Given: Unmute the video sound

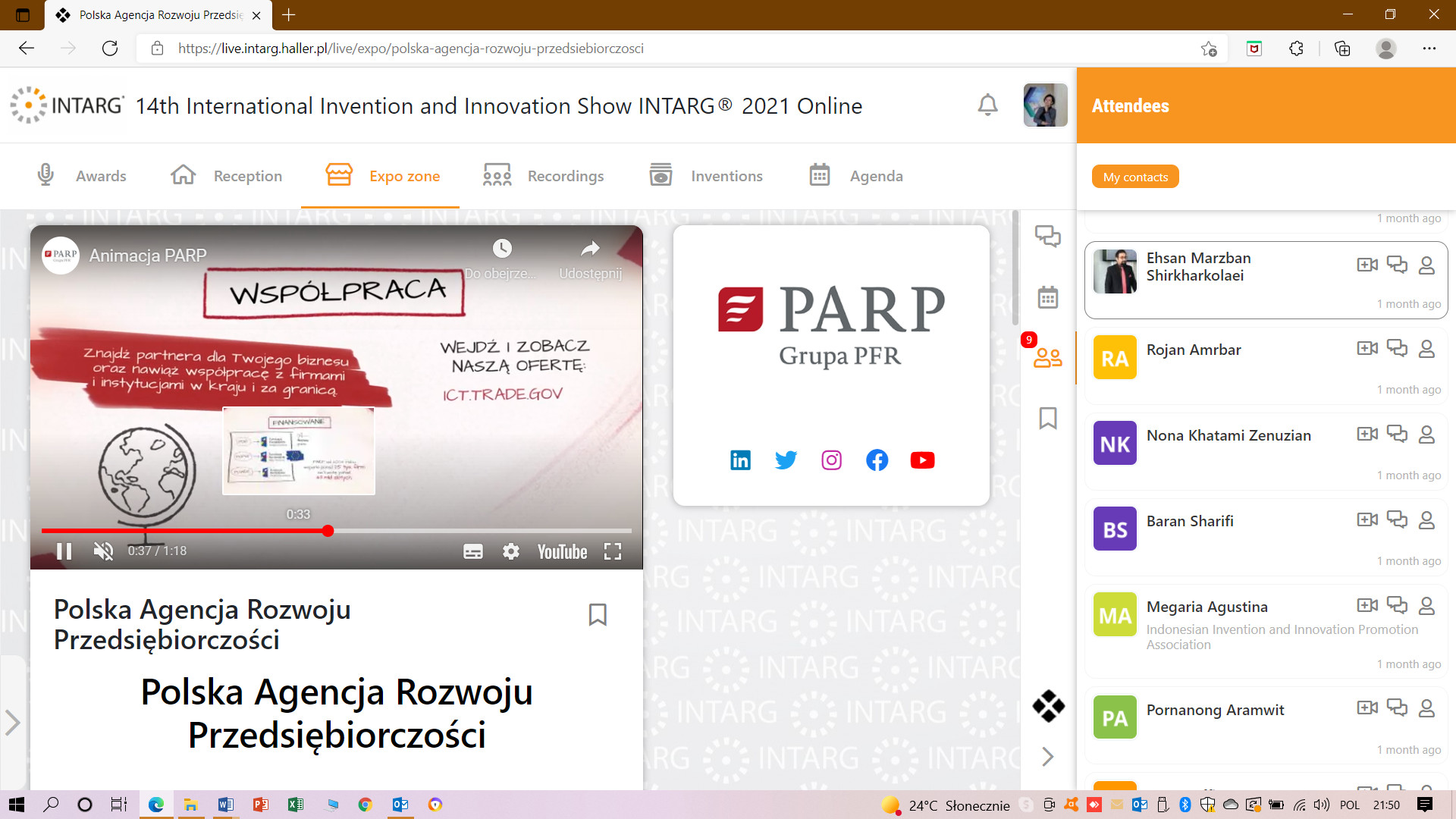Looking at the screenshot, I should pos(103,551).
